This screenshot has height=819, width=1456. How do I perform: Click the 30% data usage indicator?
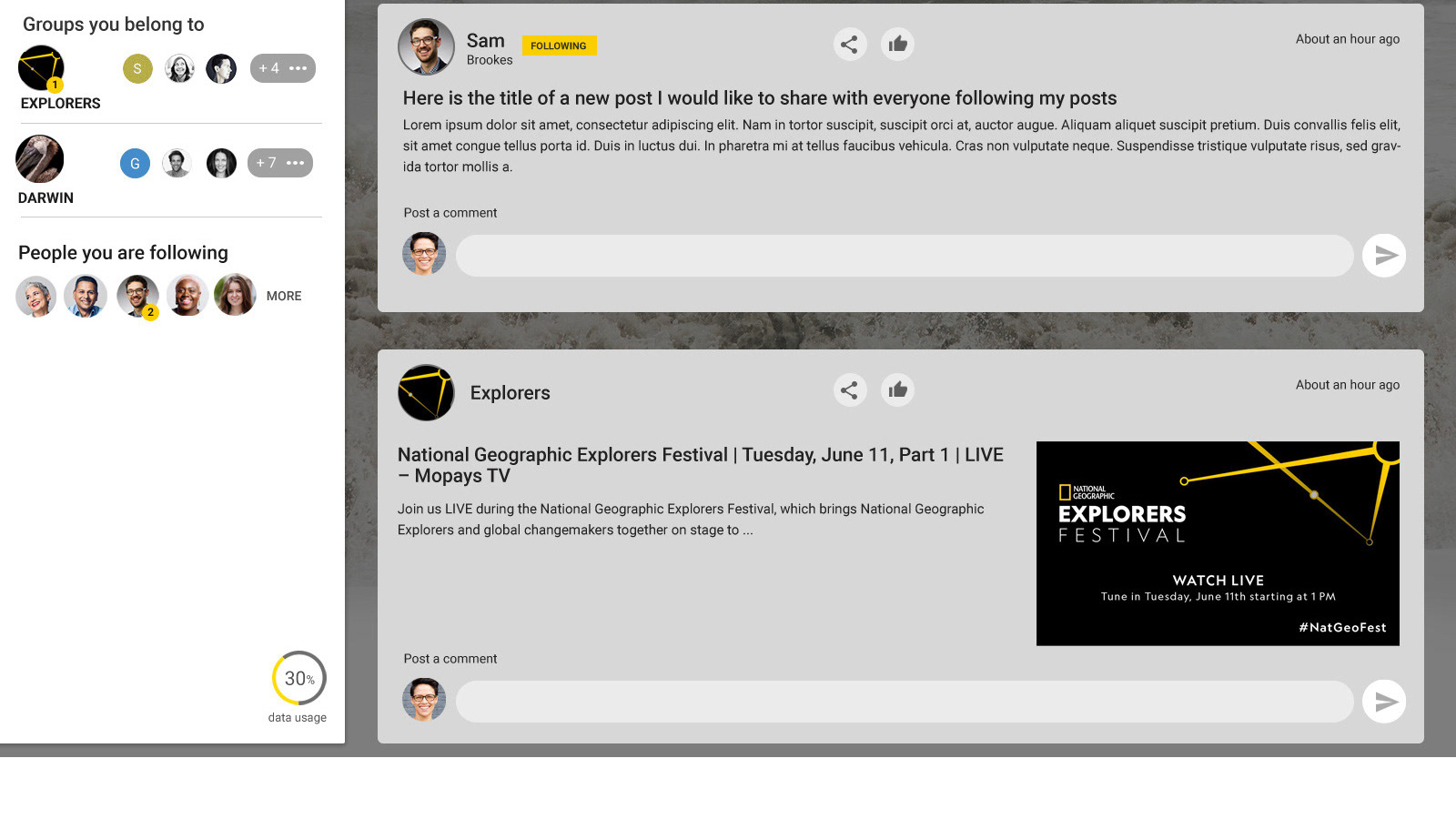(298, 678)
